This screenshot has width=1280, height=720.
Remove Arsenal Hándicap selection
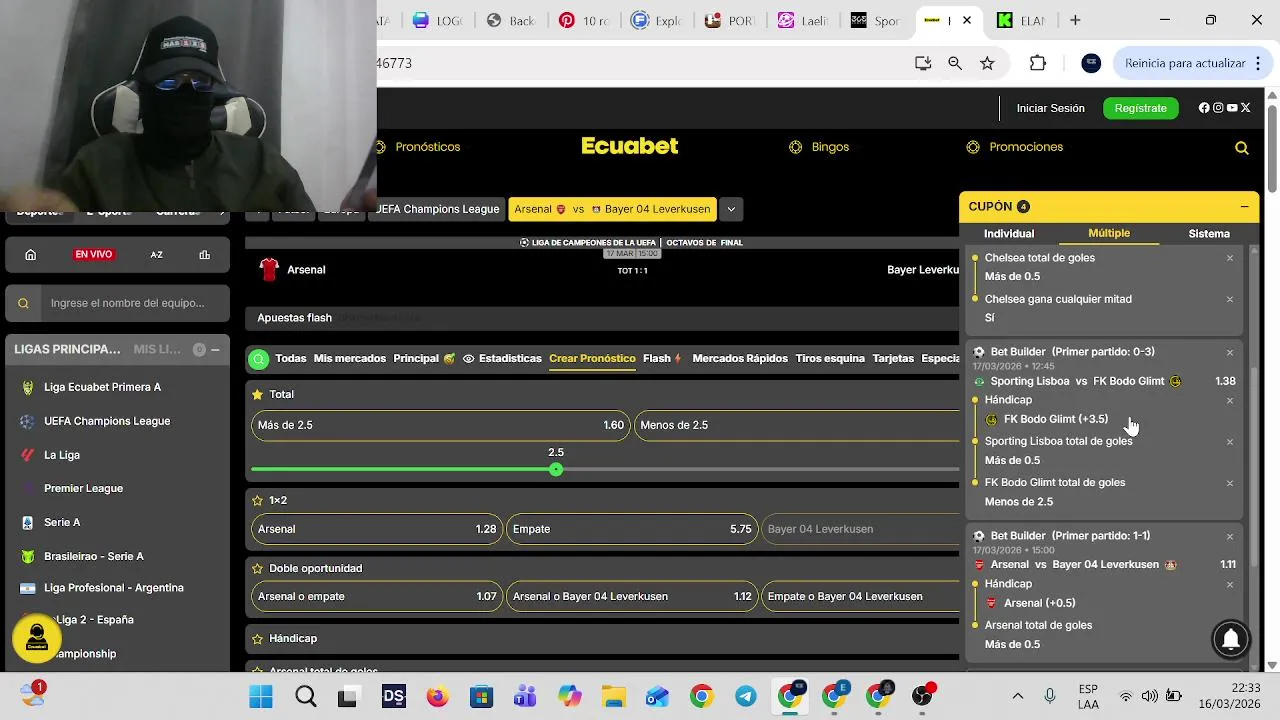(x=1230, y=584)
